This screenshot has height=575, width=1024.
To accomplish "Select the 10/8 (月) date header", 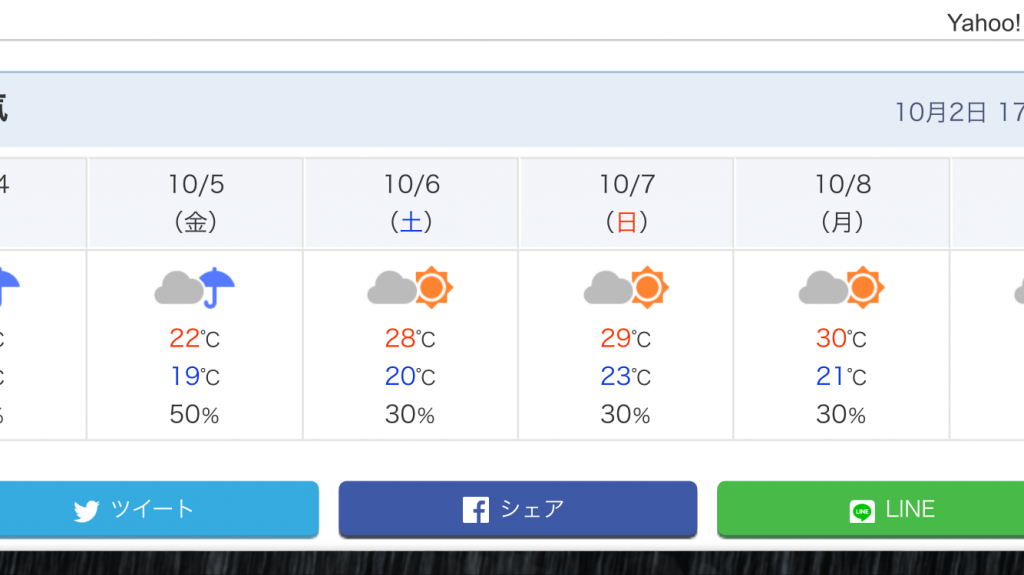I will pos(842,203).
